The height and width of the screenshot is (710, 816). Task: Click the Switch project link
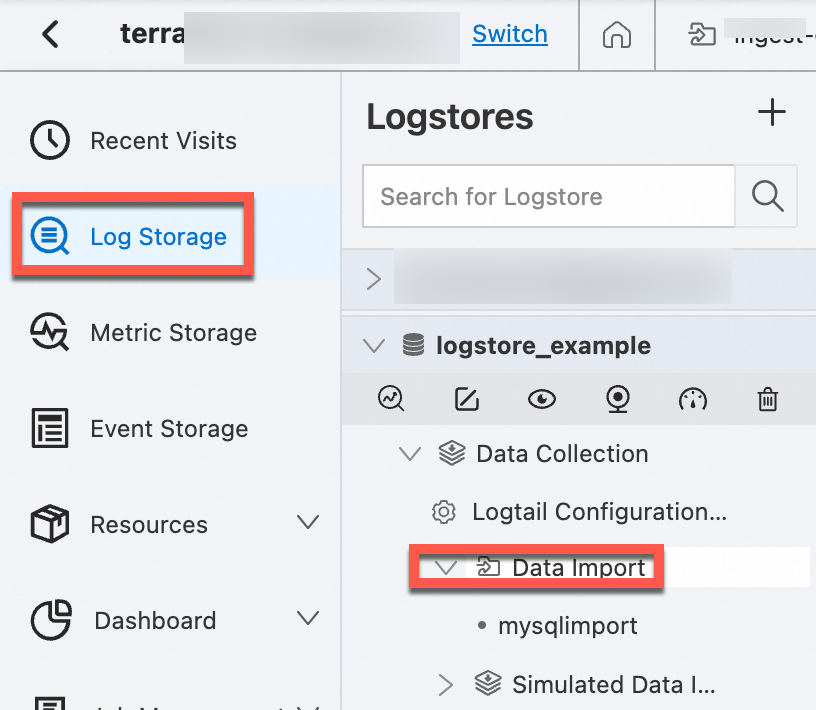point(509,34)
